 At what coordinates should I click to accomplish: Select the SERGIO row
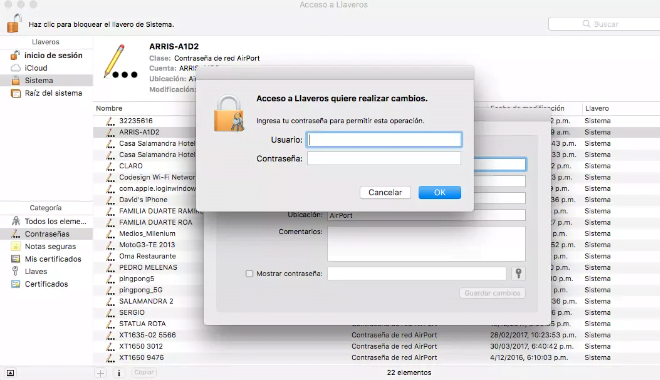[x=377, y=312]
